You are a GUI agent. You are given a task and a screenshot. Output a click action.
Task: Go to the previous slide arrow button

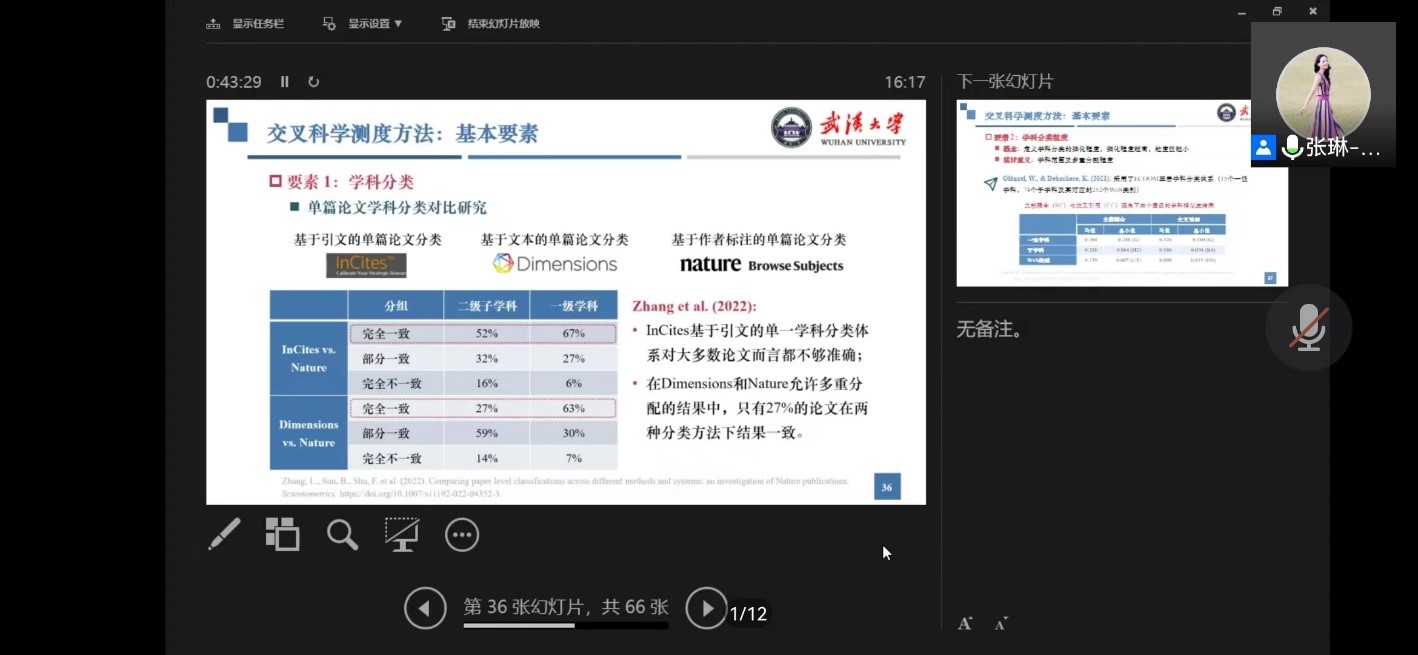[x=425, y=608]
